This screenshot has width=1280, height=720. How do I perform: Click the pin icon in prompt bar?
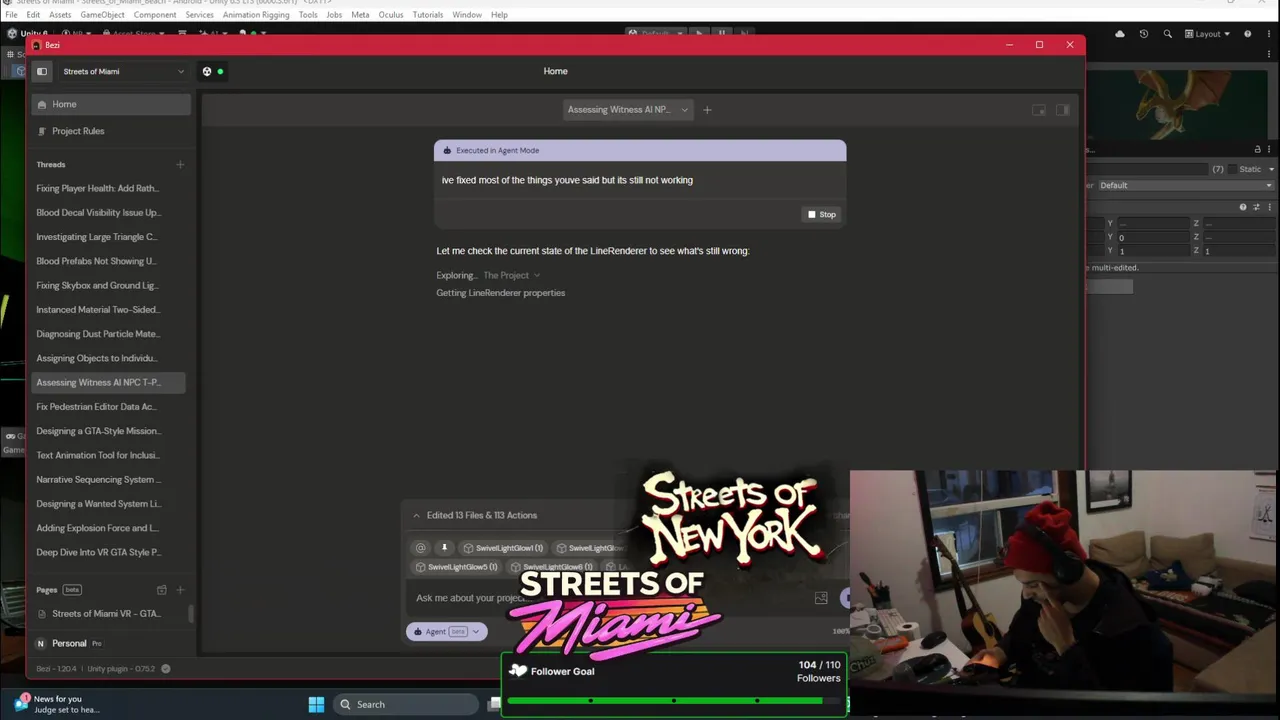(x=444, y=548)
